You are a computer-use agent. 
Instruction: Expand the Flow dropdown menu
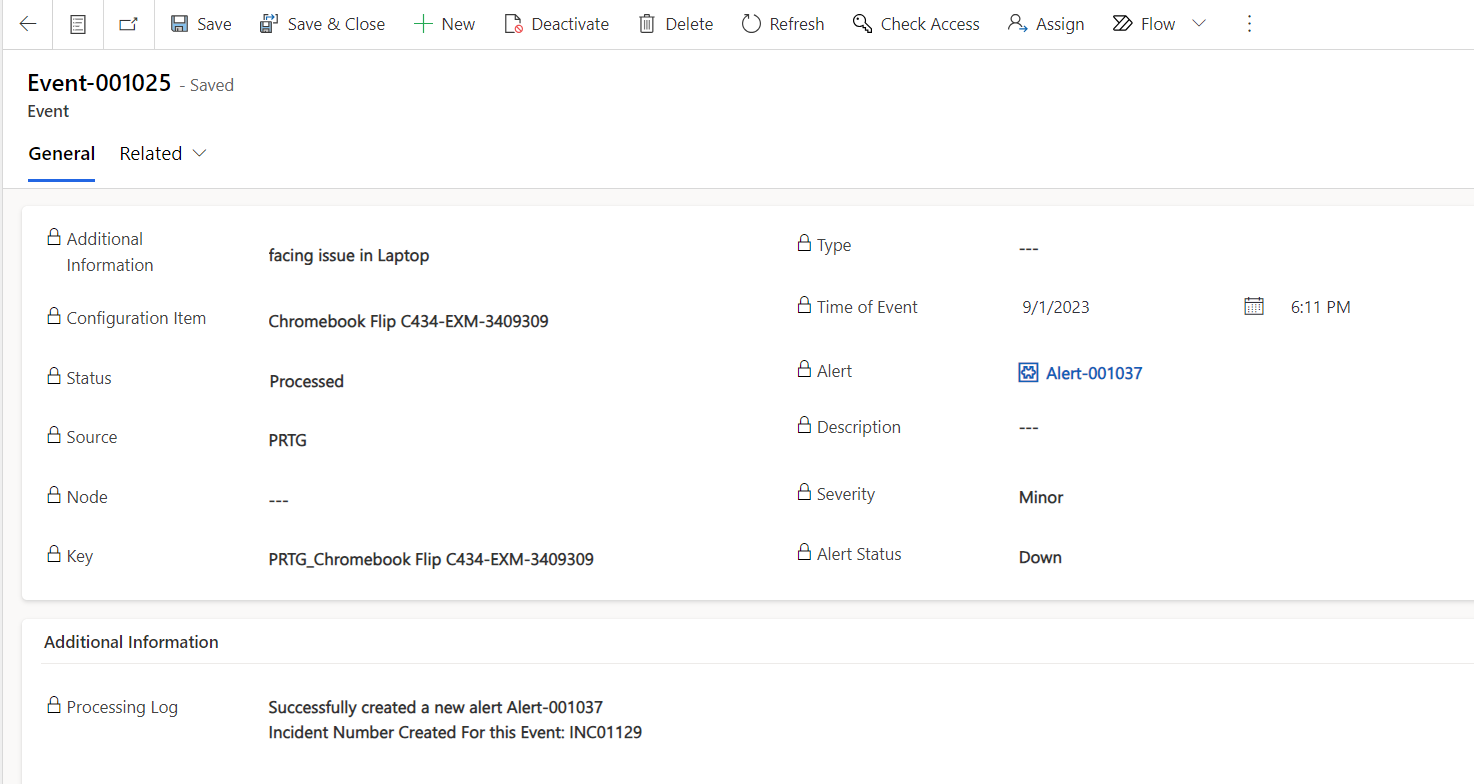click(x=1199, y=24)
